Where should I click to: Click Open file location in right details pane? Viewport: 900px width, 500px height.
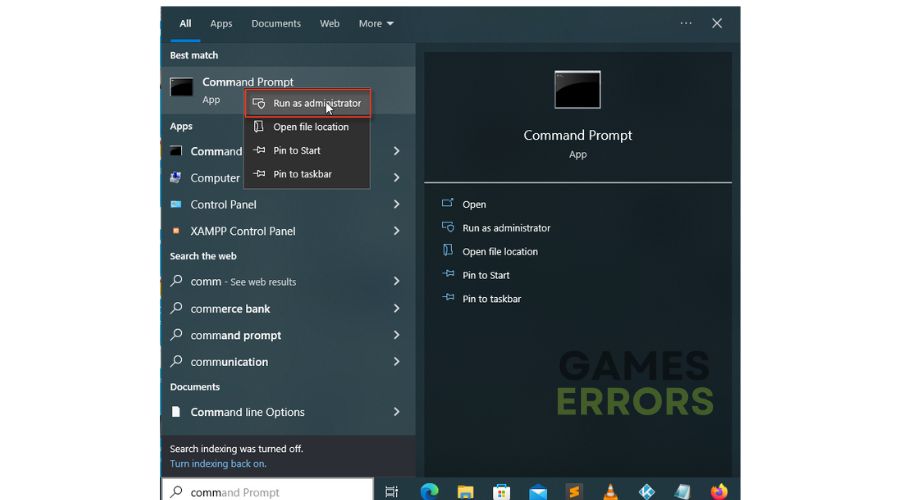500,251
